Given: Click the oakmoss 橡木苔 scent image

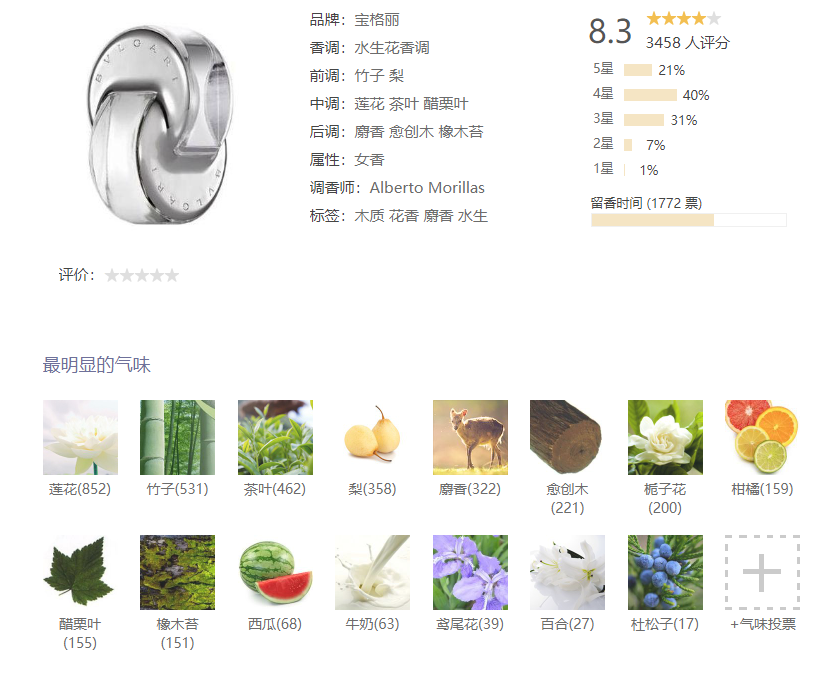Looking at the screenshot, I should [177, 572].
